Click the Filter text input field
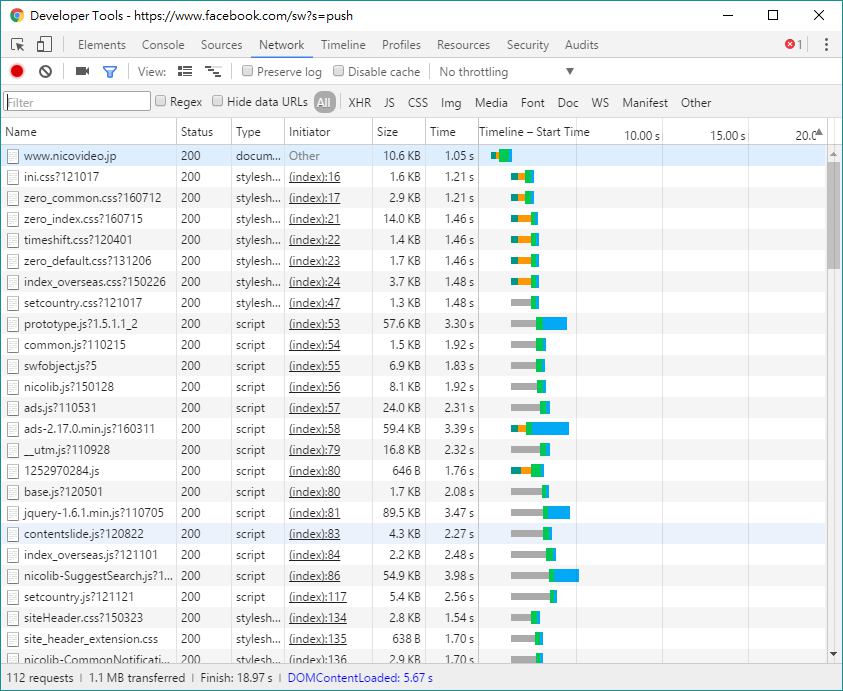Viewport: 843px width, 691px height. point(77,102)
